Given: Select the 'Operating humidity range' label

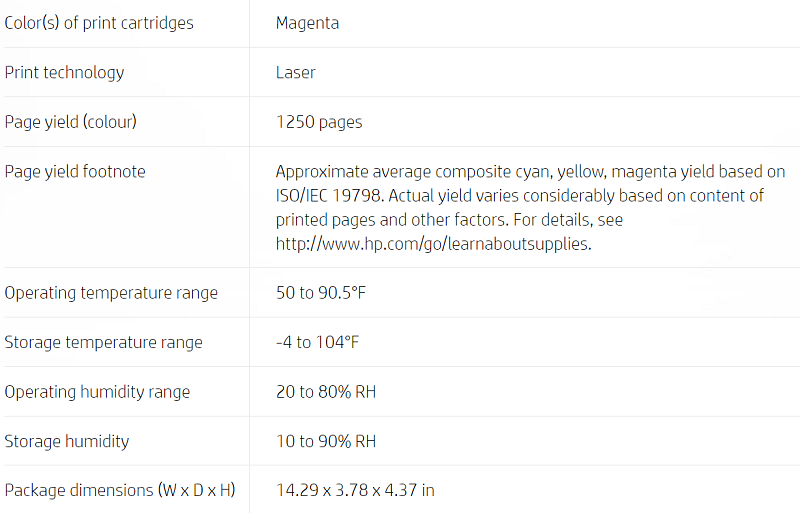Looking at the screenshot, I should click(x=97, y=392).
